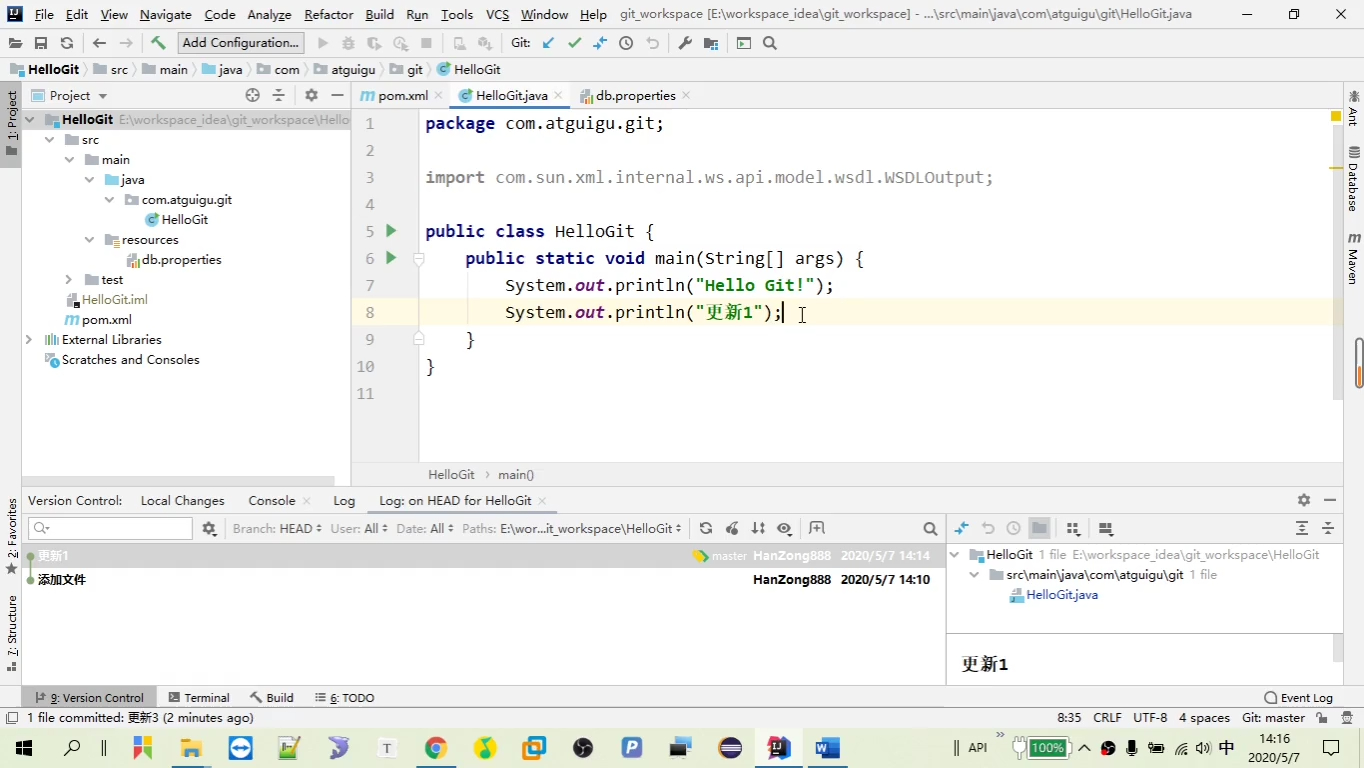1364x768 pixels.
Task: Collapse the resources folder node
Action: pyautogui.click(x=89, y=240)
